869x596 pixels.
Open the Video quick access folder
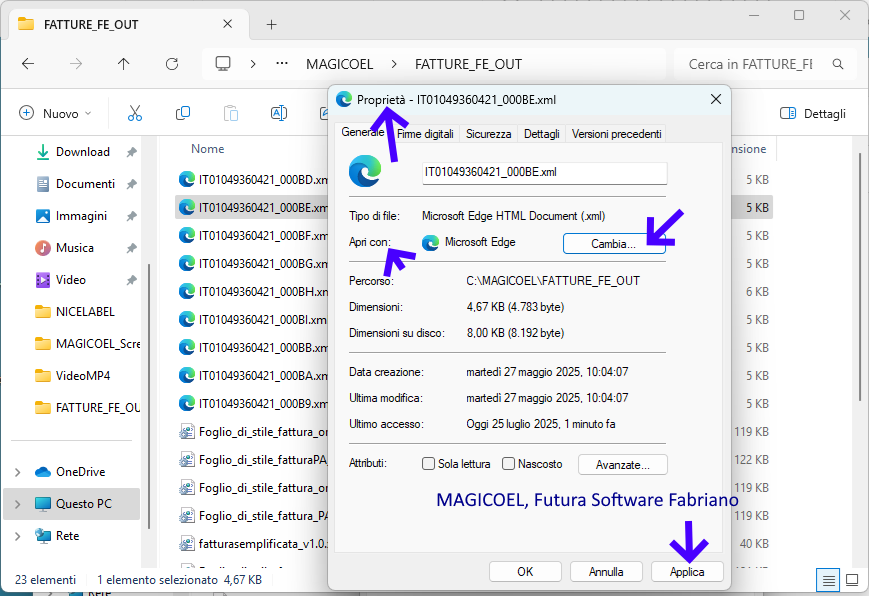coord(60,280)
